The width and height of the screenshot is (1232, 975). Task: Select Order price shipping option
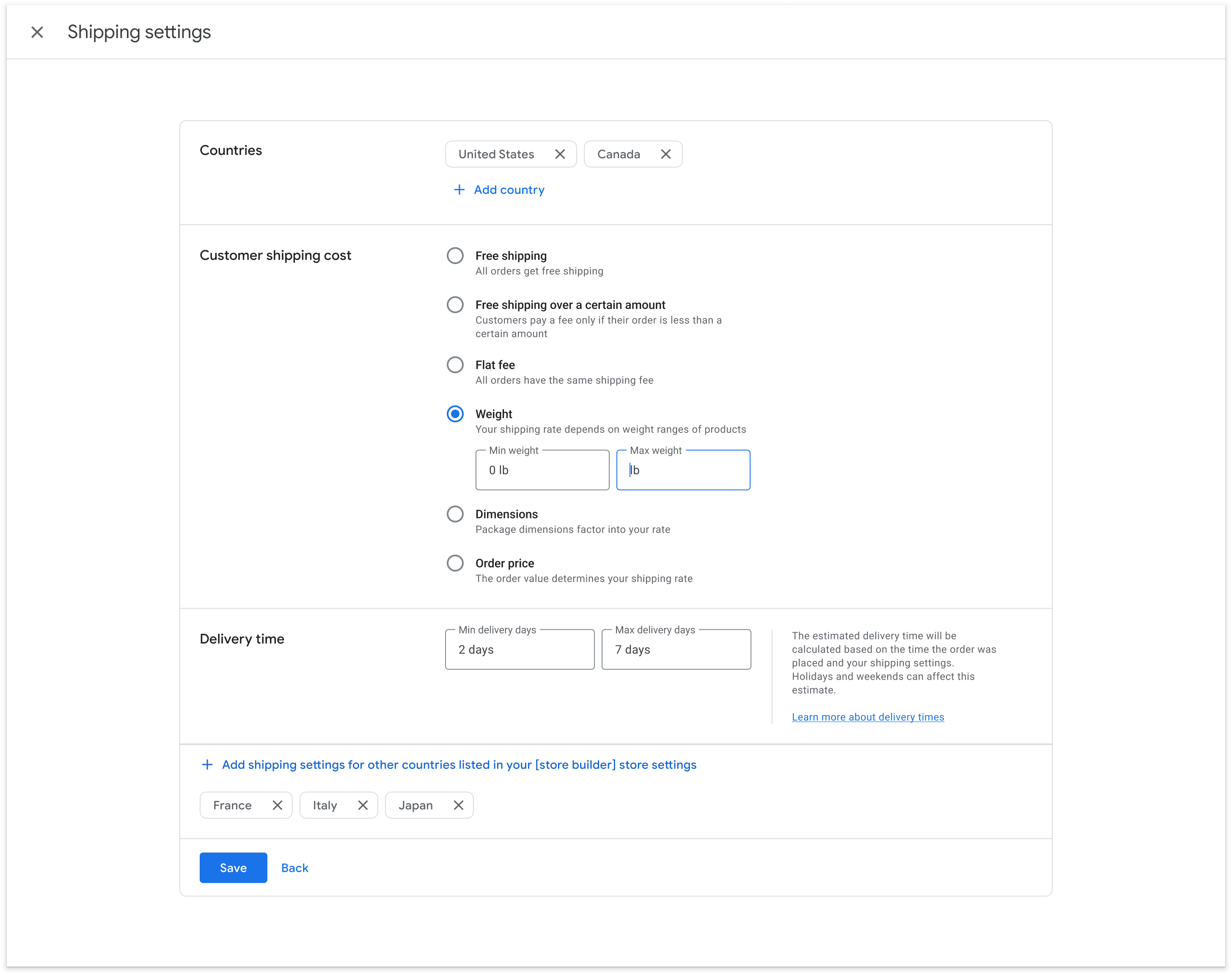455,563
